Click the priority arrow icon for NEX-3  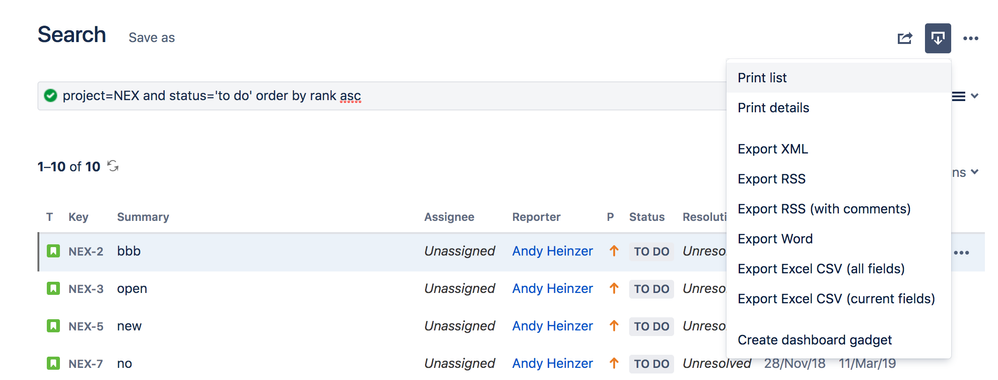(x=614, y=288)
